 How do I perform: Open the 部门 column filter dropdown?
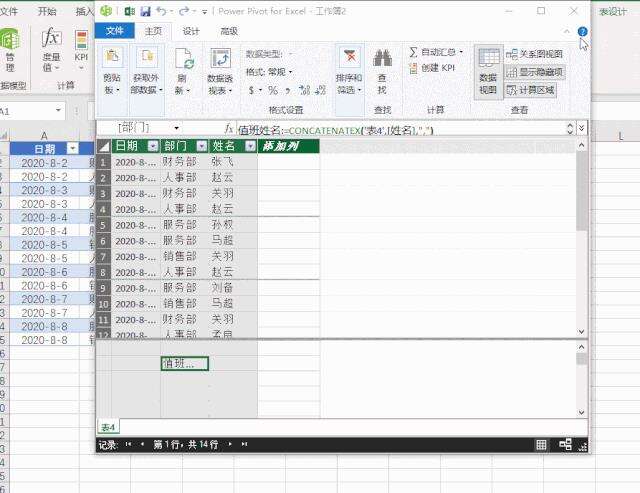click(x=201, y=146)
